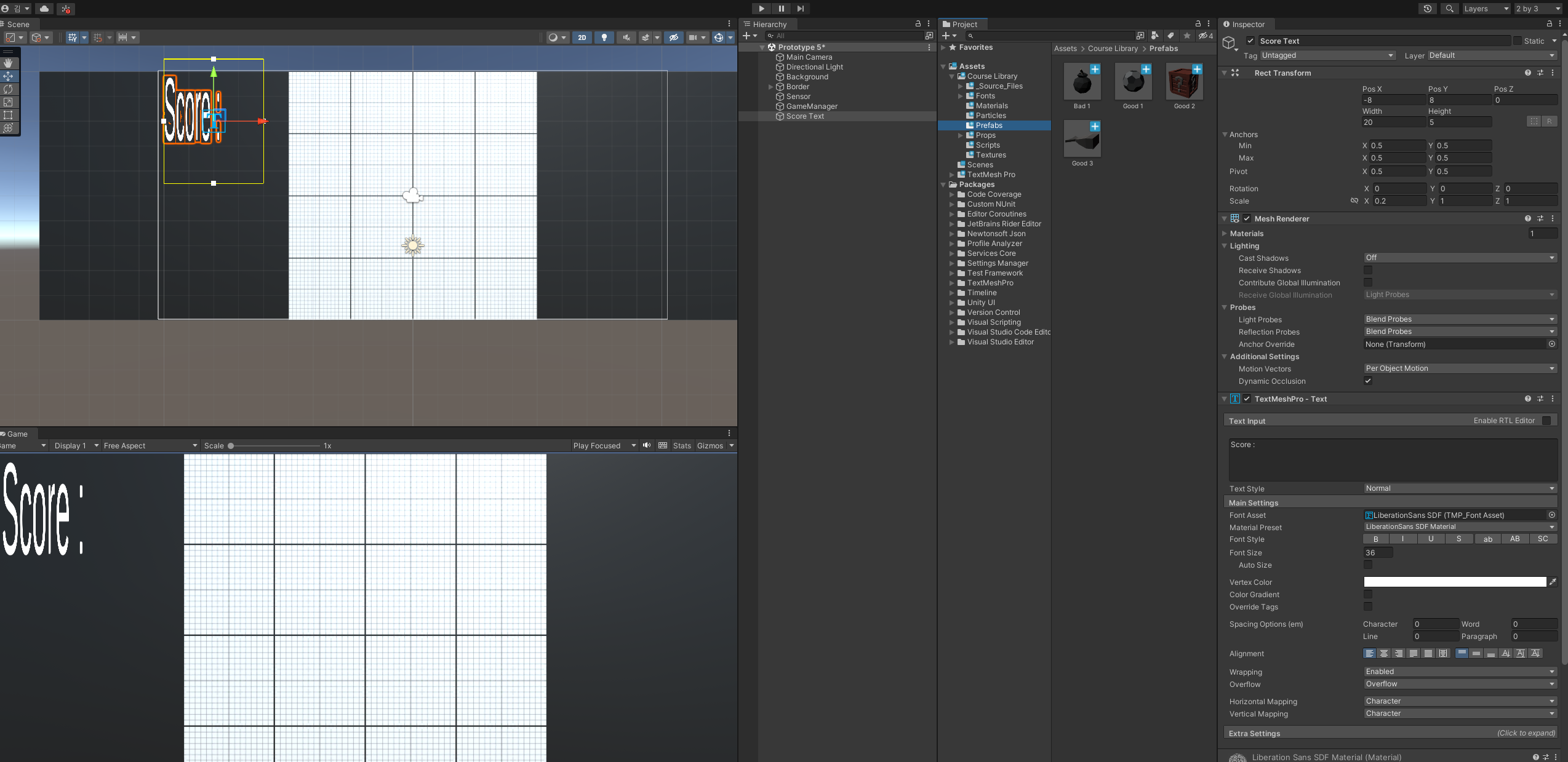The width and height of the screenshot is (1568, 762).
Task: Click the Stats button in Game view
Action: pyautogui.click(x=682, y=446)
